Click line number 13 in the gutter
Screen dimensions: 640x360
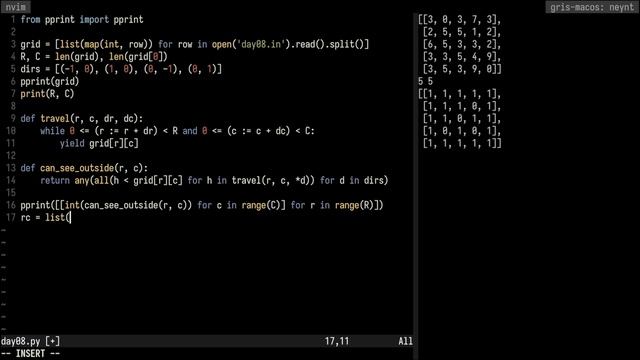pyautogui.click(x=11, y=168)
